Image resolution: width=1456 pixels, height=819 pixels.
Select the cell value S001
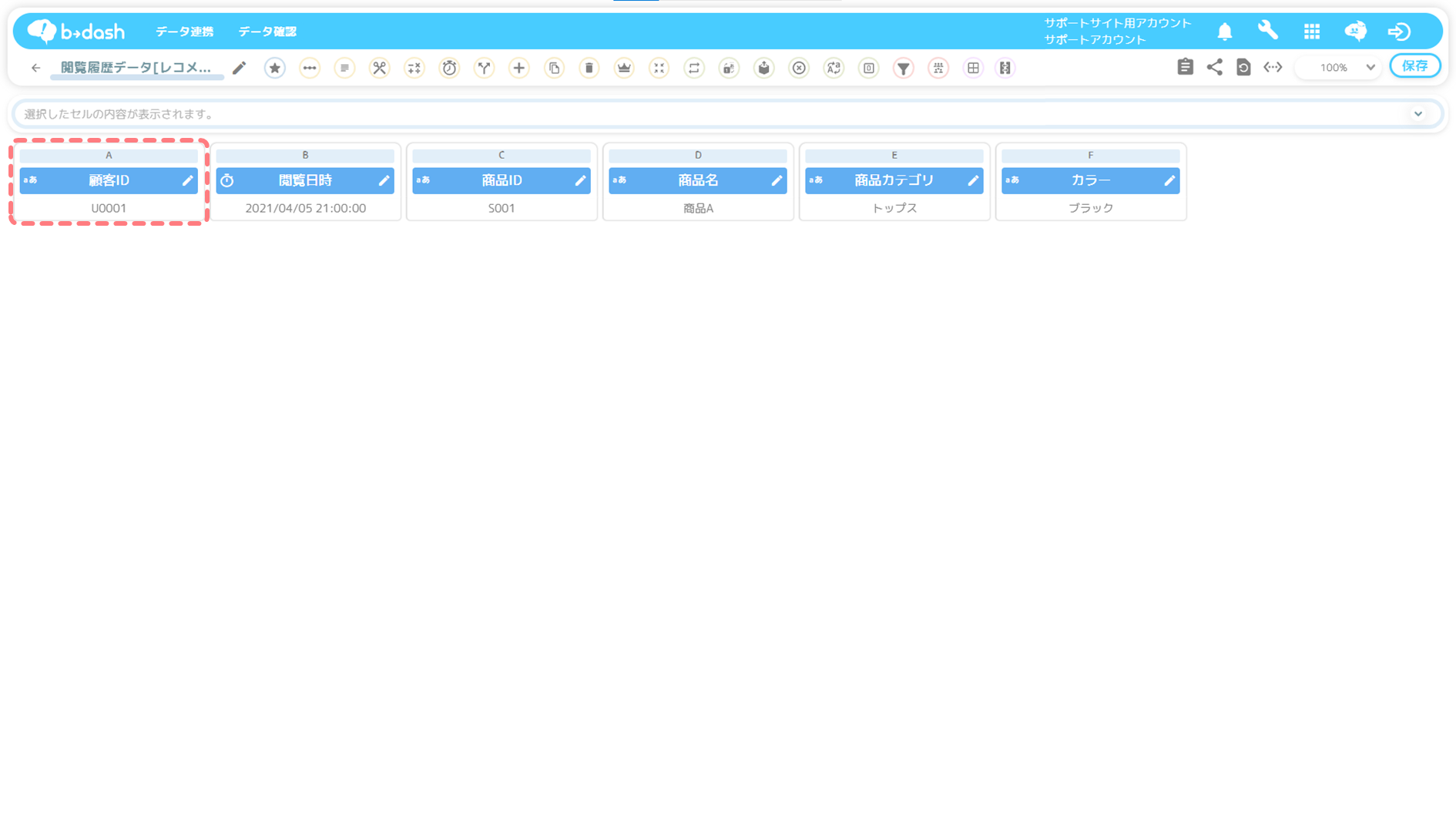pyautogui.click(x=502, y=208)
